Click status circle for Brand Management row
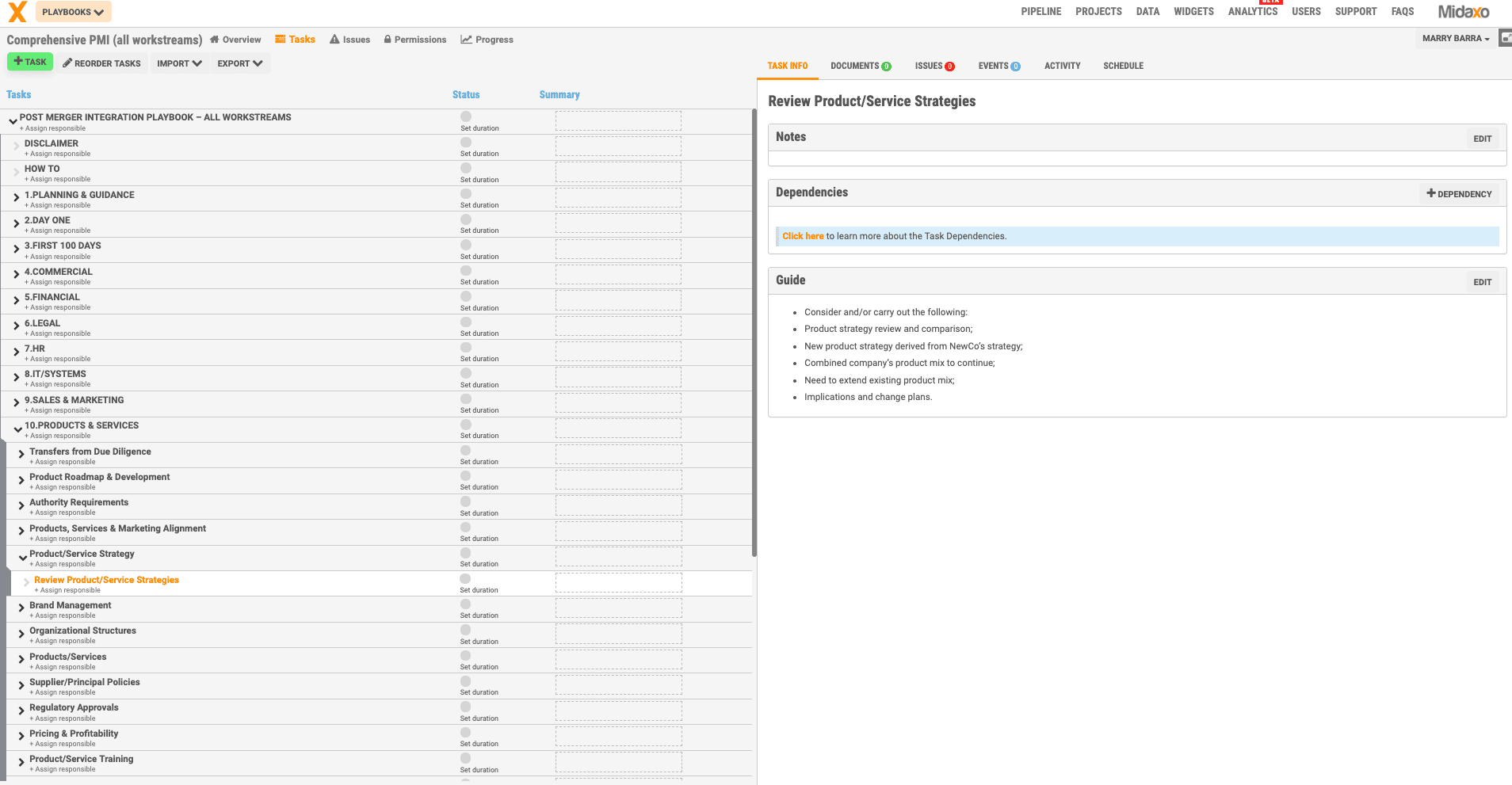The height and width of the screenshot is (785, 1512). (x=466, y=604)
